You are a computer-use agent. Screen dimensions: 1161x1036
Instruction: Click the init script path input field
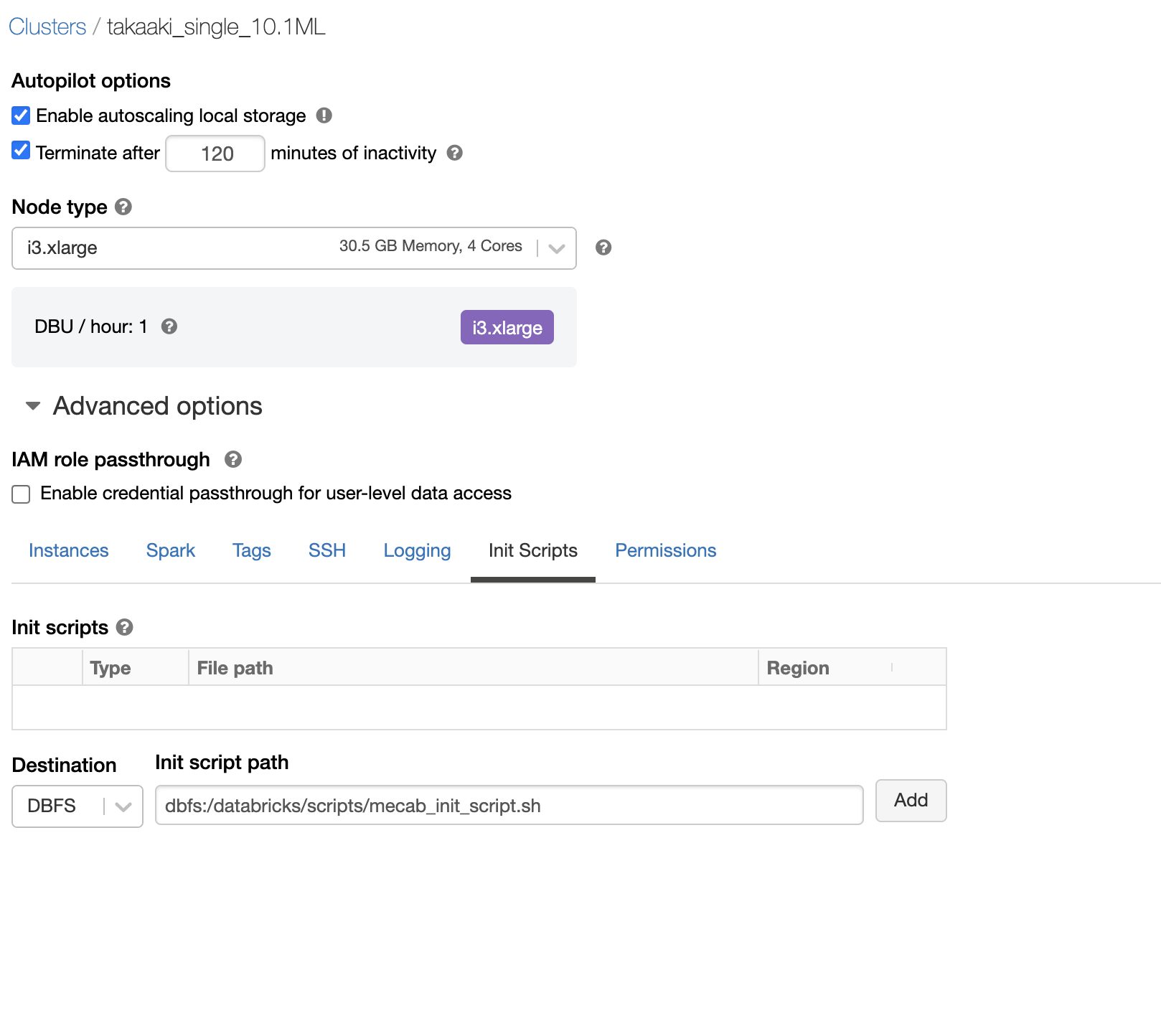tap(509, 806)
